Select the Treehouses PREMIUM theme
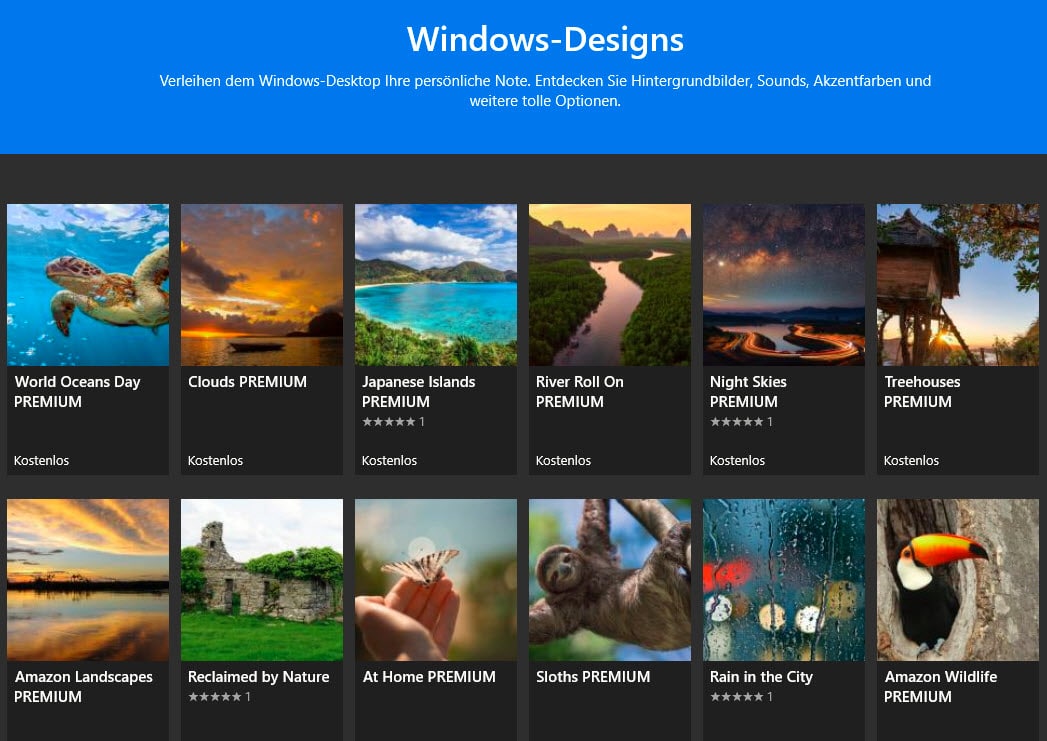The image size is (1047, 741). pos(957,285)
